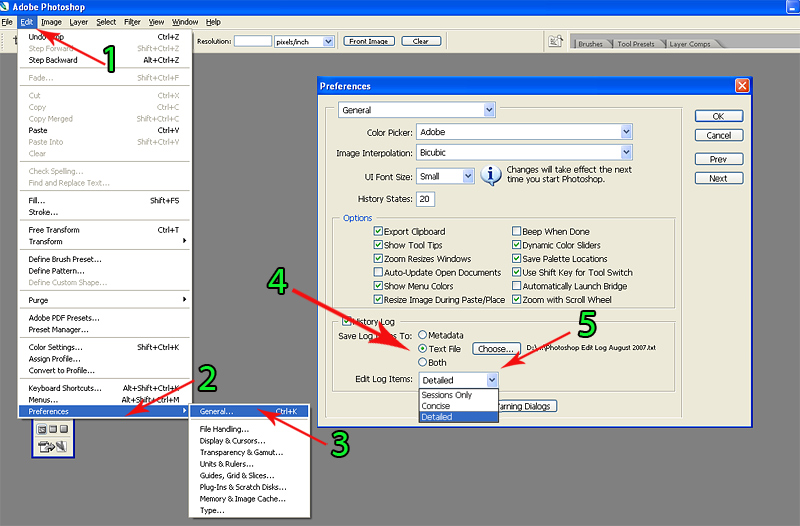Enable Beep When Done
This screenshot has height=526, width=800.
click(x=516, y=231)
